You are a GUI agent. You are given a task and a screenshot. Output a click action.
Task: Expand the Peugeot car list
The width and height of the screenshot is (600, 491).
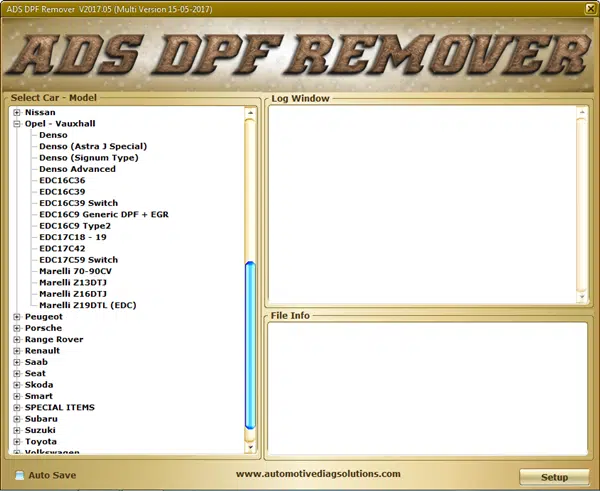click(17, 316)
